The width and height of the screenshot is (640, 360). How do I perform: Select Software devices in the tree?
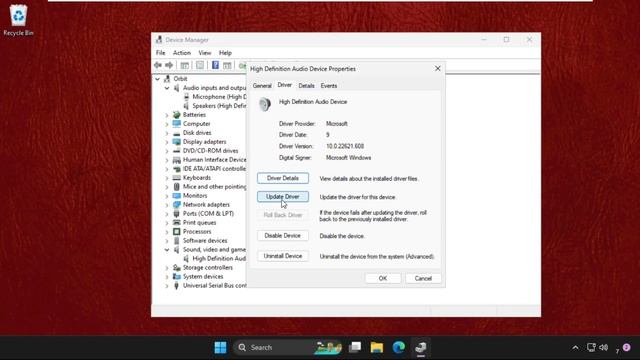tap(205, 240)
